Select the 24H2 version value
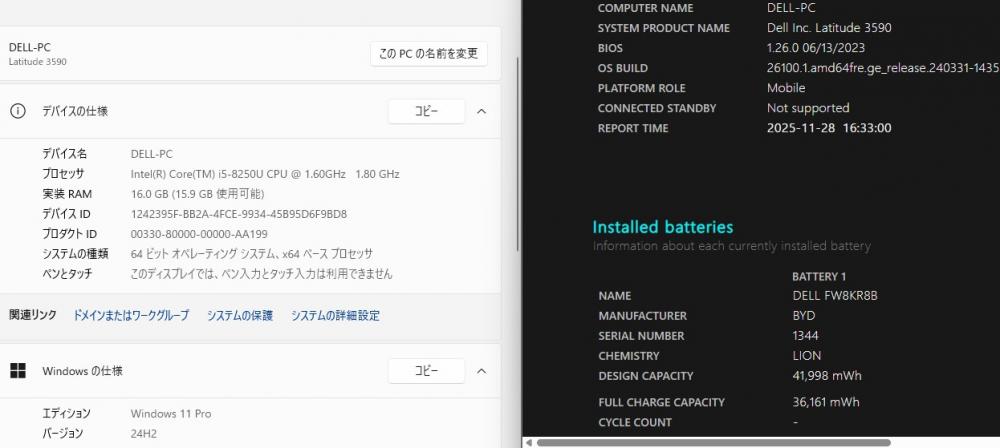1000x448 pixels. click(x=143, y=434)
